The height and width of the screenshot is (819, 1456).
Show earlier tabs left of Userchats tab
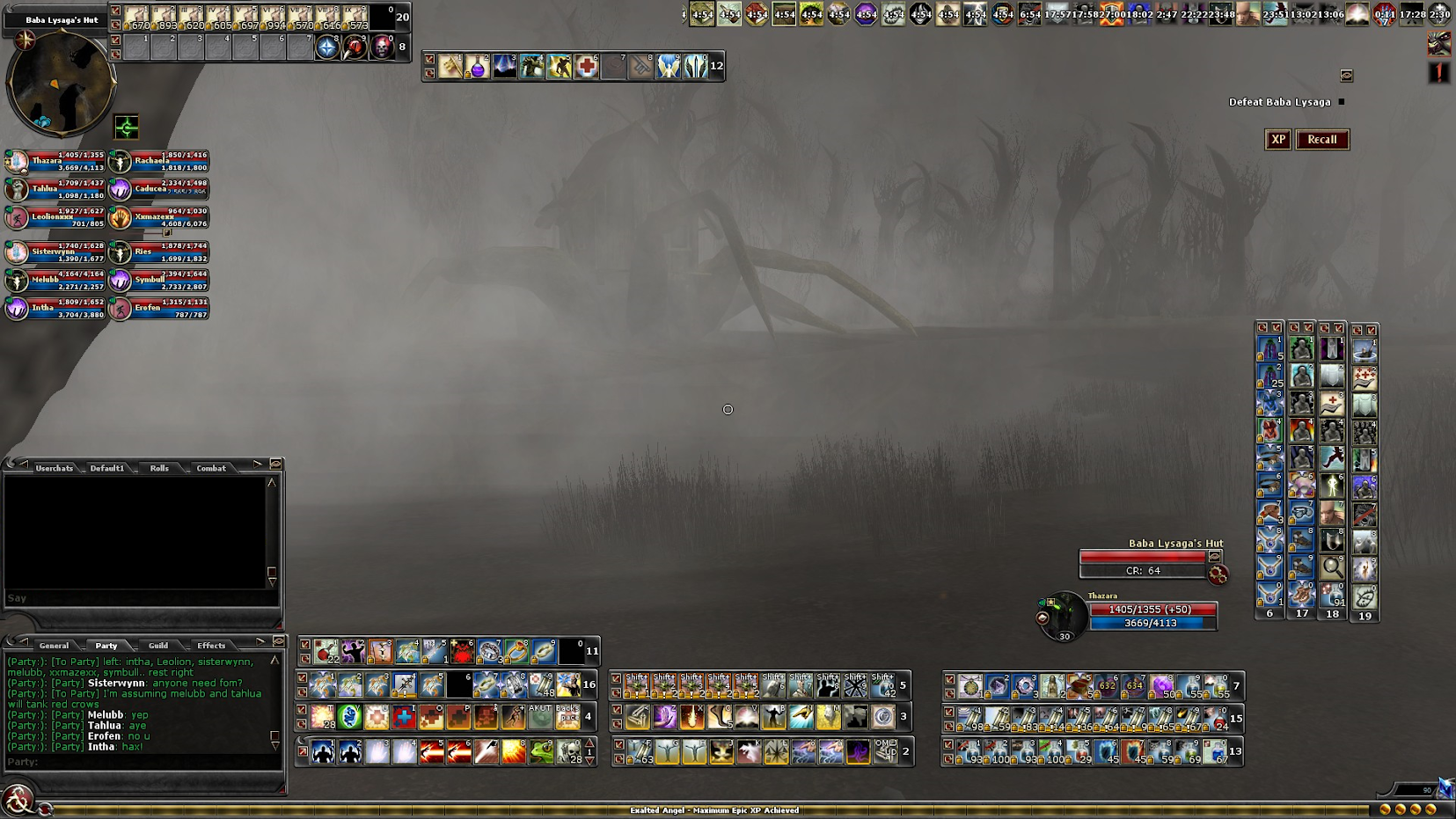pos(23,464)
